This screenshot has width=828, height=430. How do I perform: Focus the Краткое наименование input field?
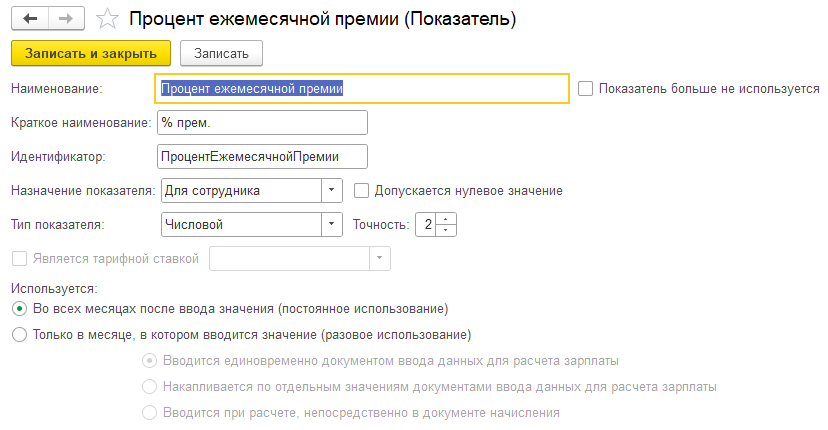[x=262, y=123]
